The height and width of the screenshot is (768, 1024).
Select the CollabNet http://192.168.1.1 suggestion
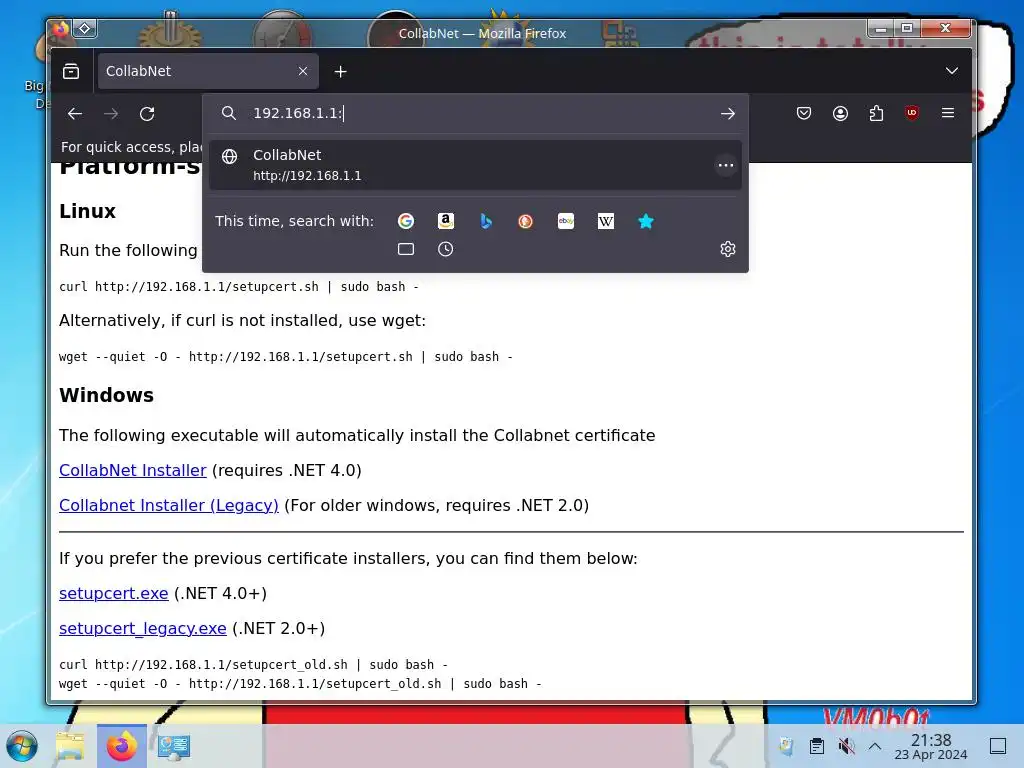tap(475, 165)
